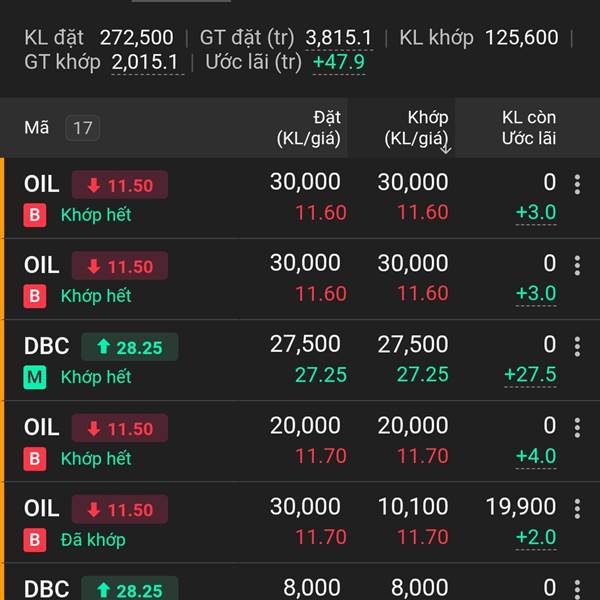This screenshot has height=600, width=600.
Task: Tap the red B badge beside Đã khớp
Action: 35,540
